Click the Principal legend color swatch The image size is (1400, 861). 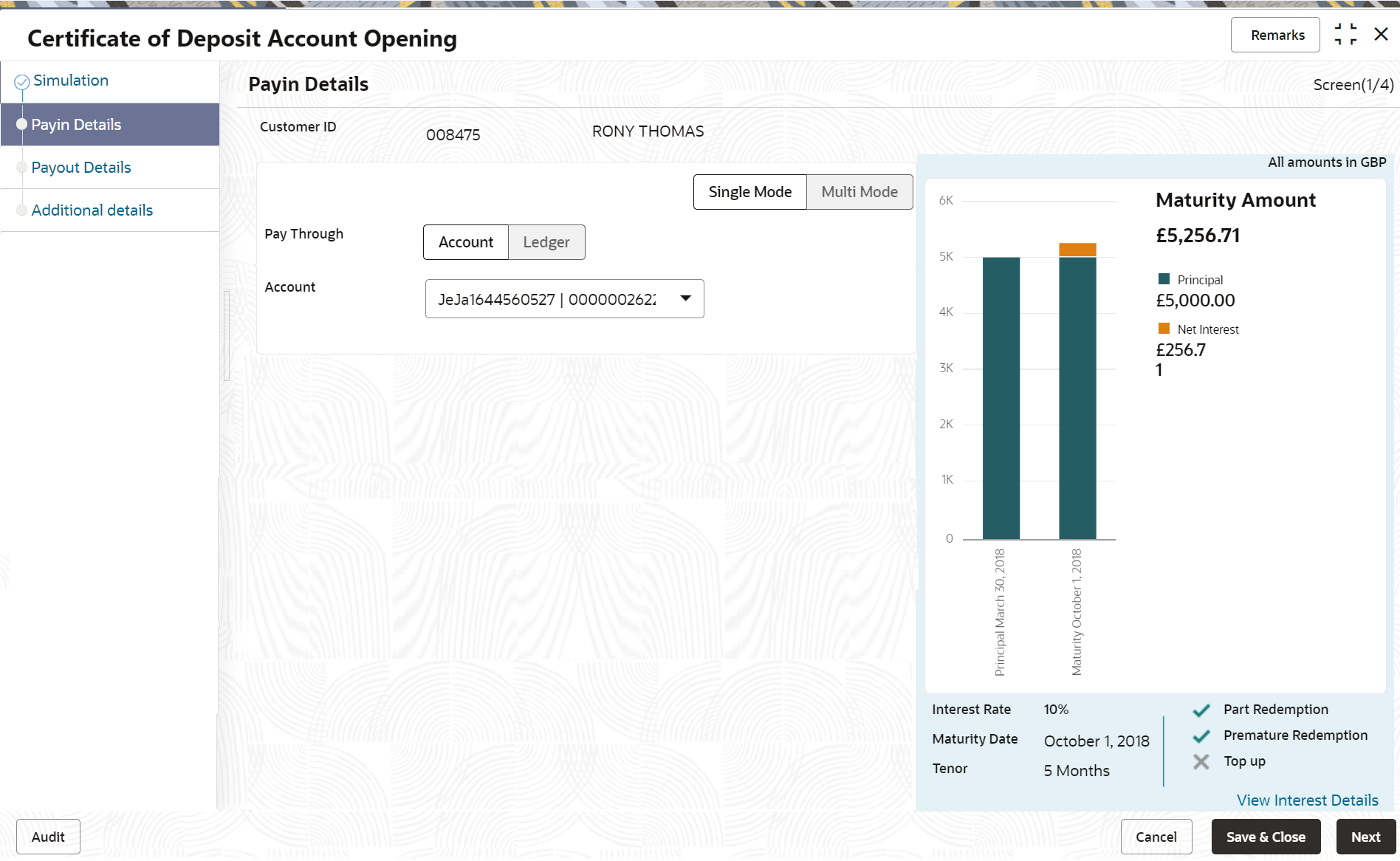tap(1164, 279)
